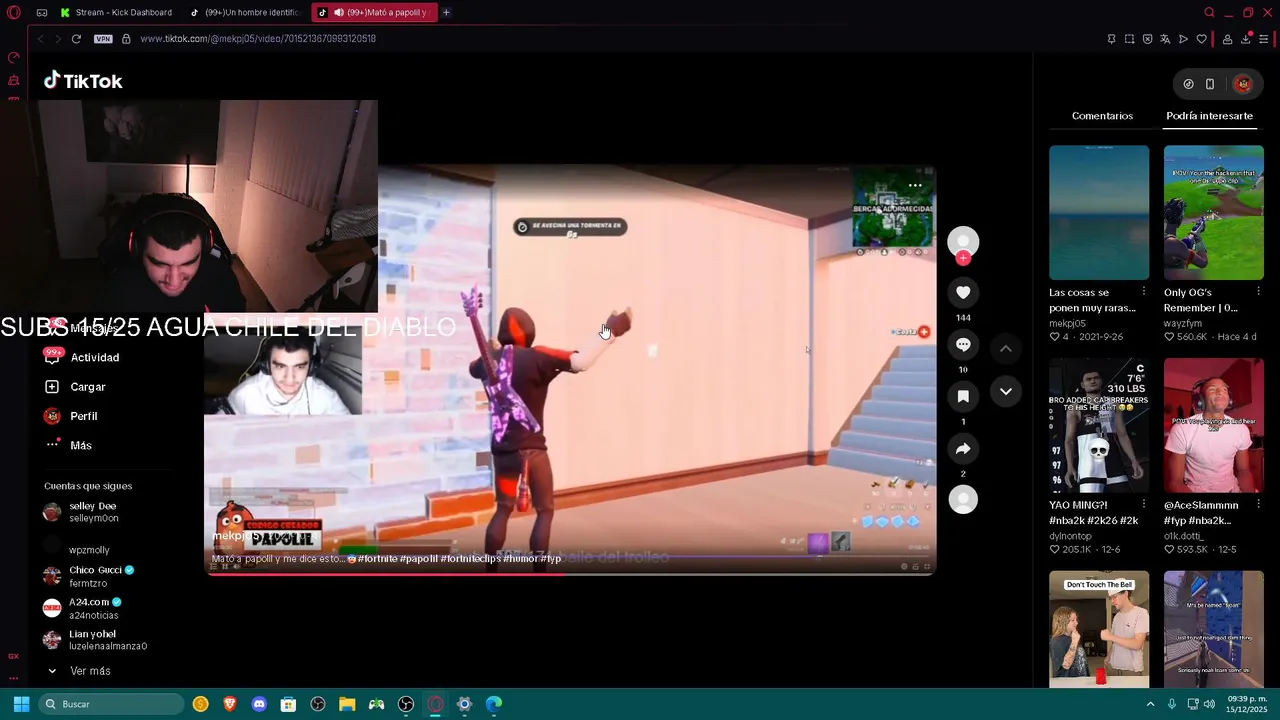Open YAO MING nba2k video thumbnail
The image size is (1280, 720).
pyautogui.click(x=1099, y=426)
